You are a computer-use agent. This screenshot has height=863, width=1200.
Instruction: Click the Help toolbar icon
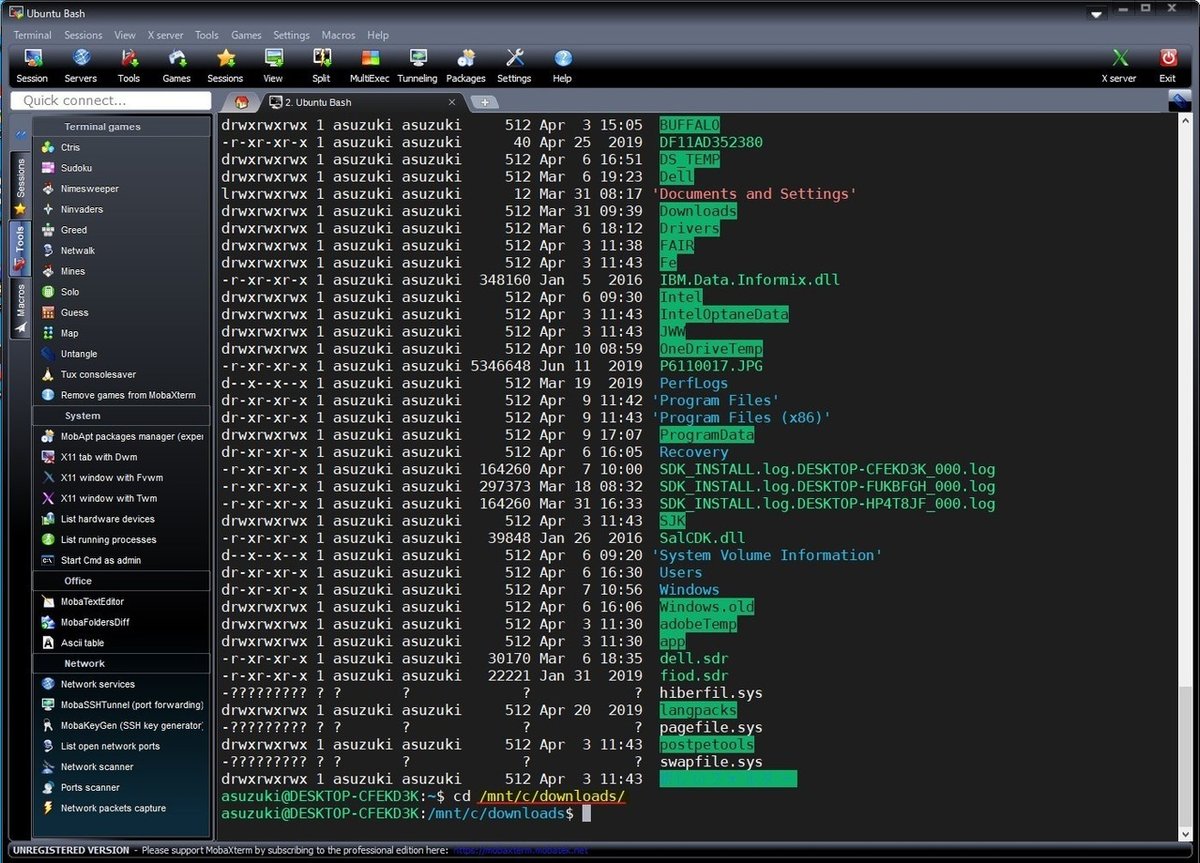click(x=562, y=67)
